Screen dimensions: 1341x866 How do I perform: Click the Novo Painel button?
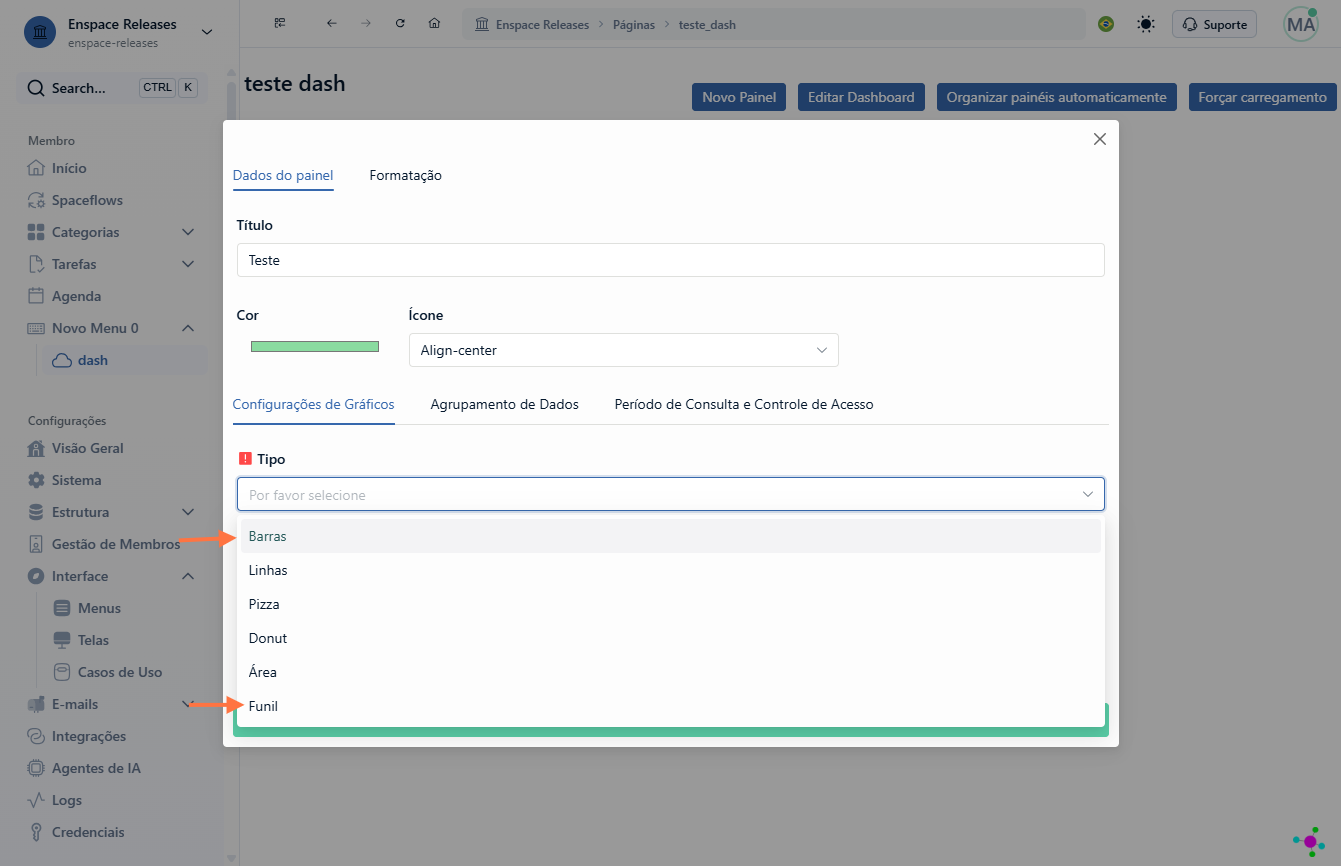click(x=739, y=97)
